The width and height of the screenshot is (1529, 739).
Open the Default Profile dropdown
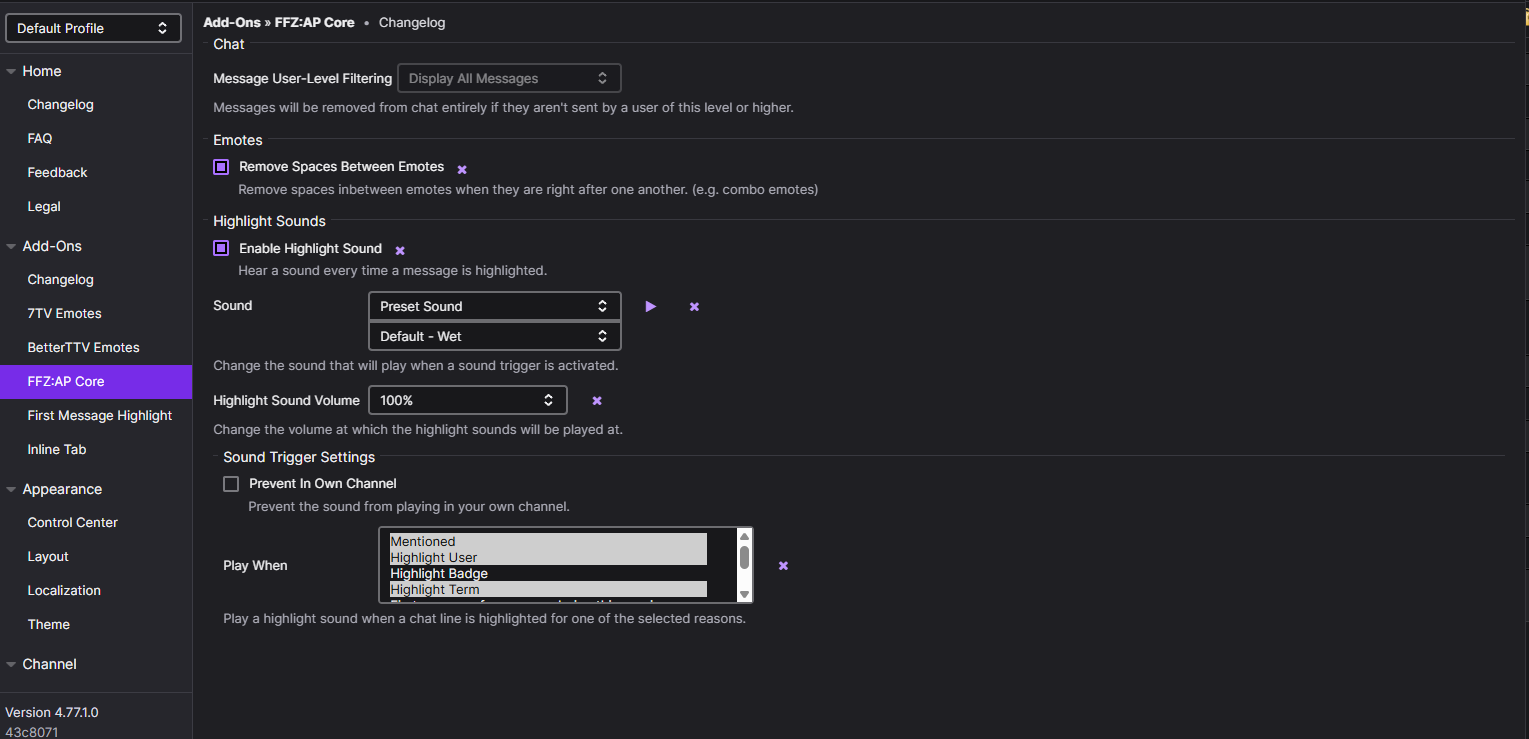click(x=93, y=28)
